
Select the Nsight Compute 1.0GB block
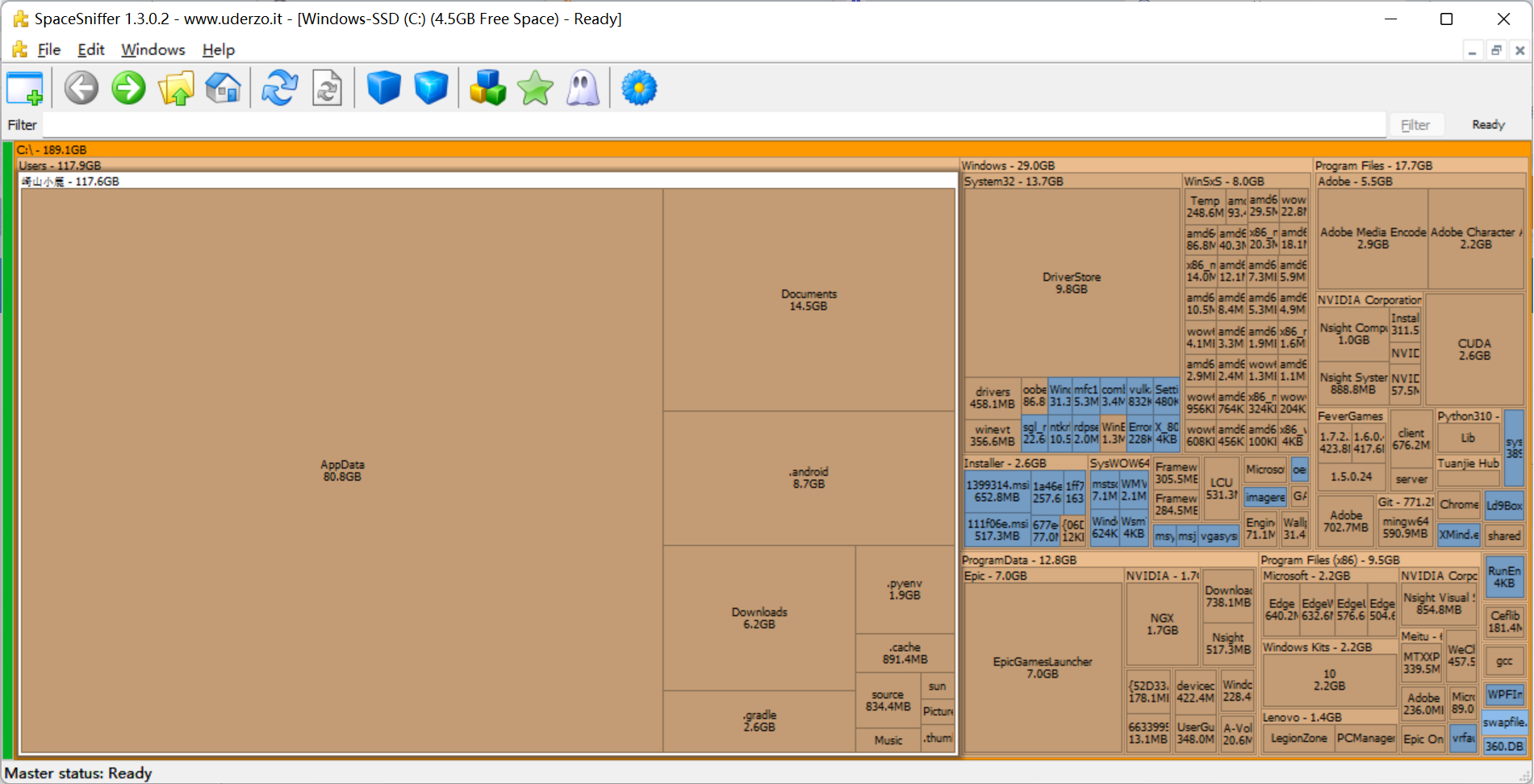click(x=1353, y=334)
